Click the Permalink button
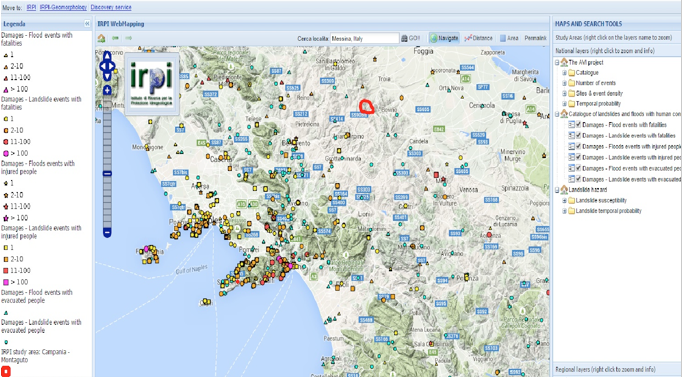The width and height of the screenshot is (683, 378). [535, 38]
